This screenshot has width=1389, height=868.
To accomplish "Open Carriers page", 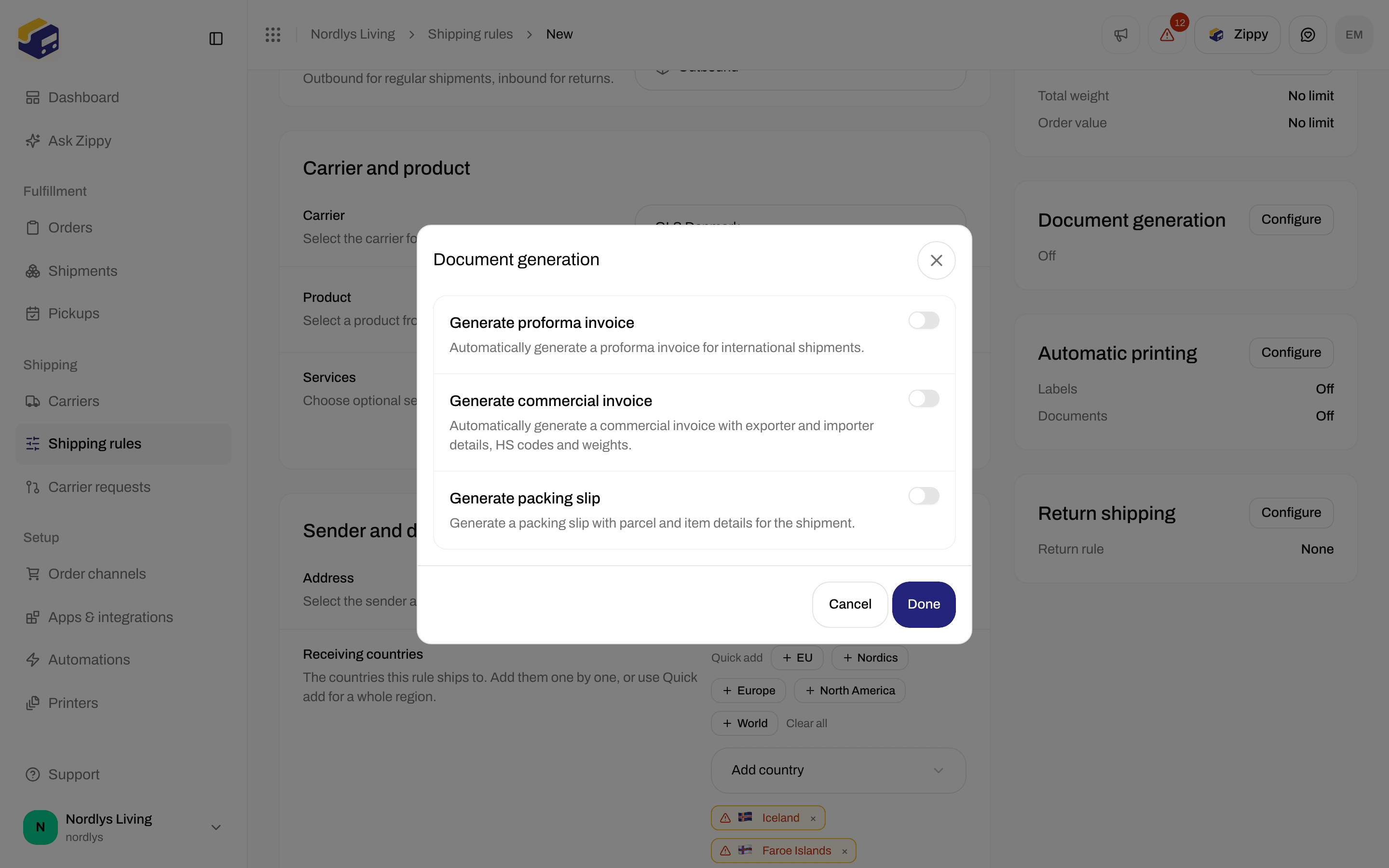I will click(123, 401).
